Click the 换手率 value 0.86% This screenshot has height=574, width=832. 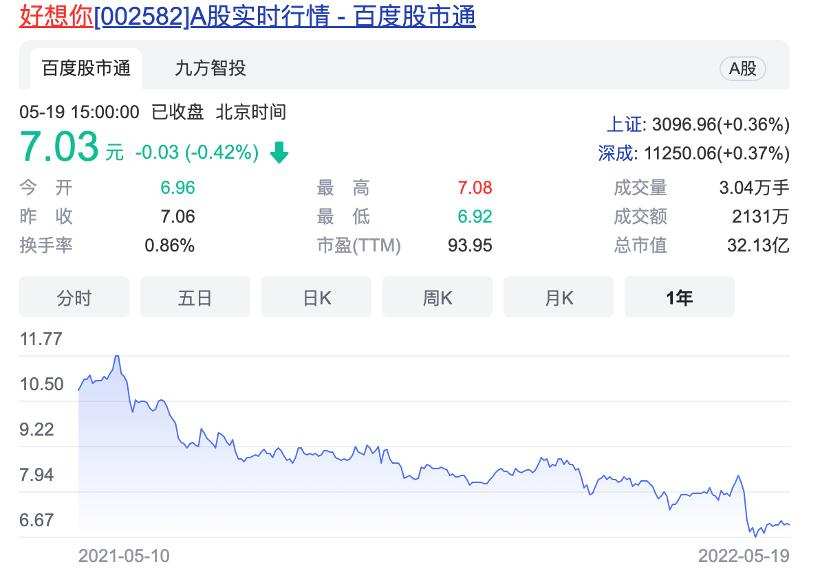coord(169,245)
